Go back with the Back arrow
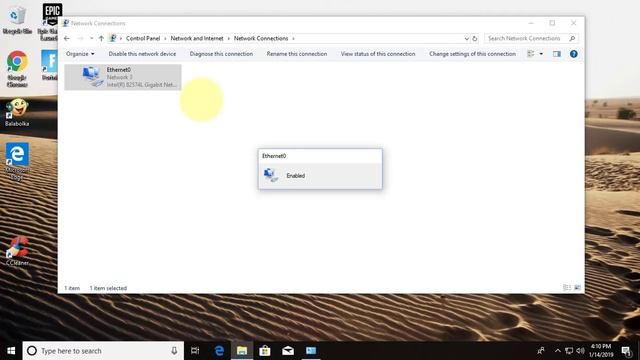Viewport: 640px width, 360px height. tap(67, 38)
